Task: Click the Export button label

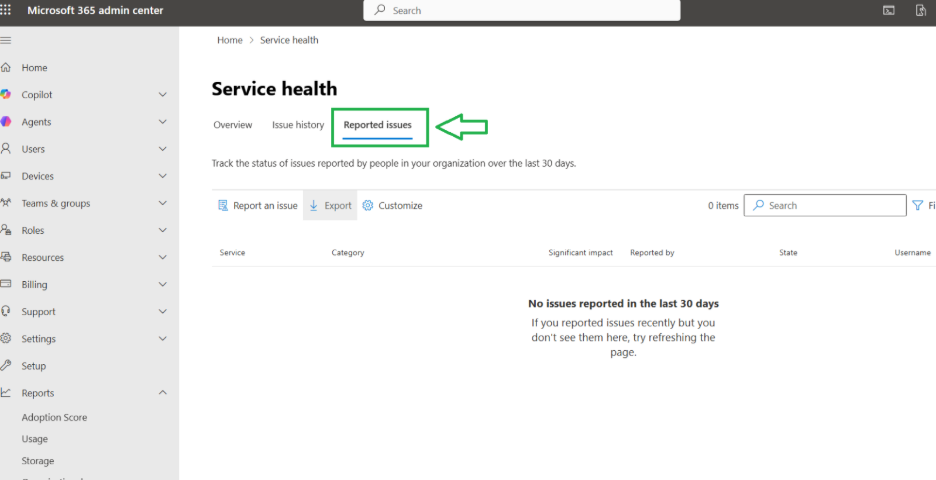Action: (x=338, y=205)
